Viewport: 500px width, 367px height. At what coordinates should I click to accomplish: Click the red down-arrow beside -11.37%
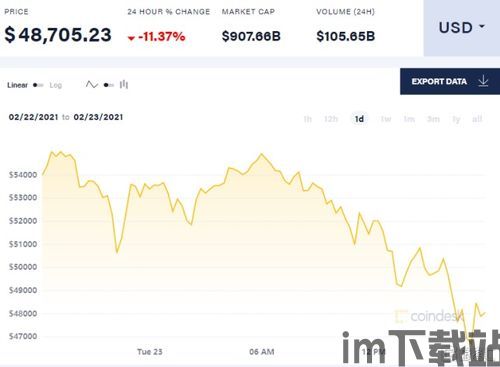[131, 38]
